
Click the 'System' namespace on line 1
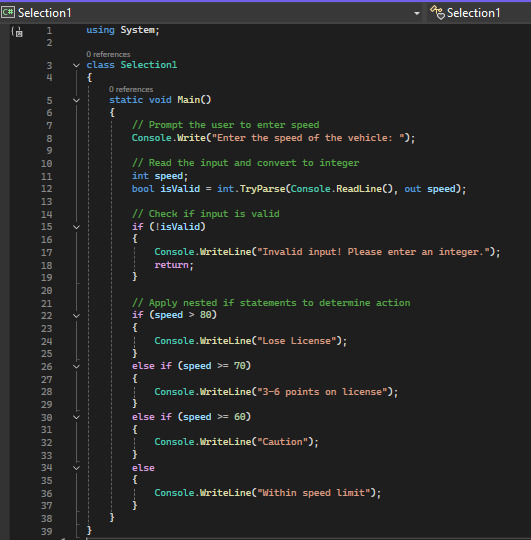pos(137,30)
